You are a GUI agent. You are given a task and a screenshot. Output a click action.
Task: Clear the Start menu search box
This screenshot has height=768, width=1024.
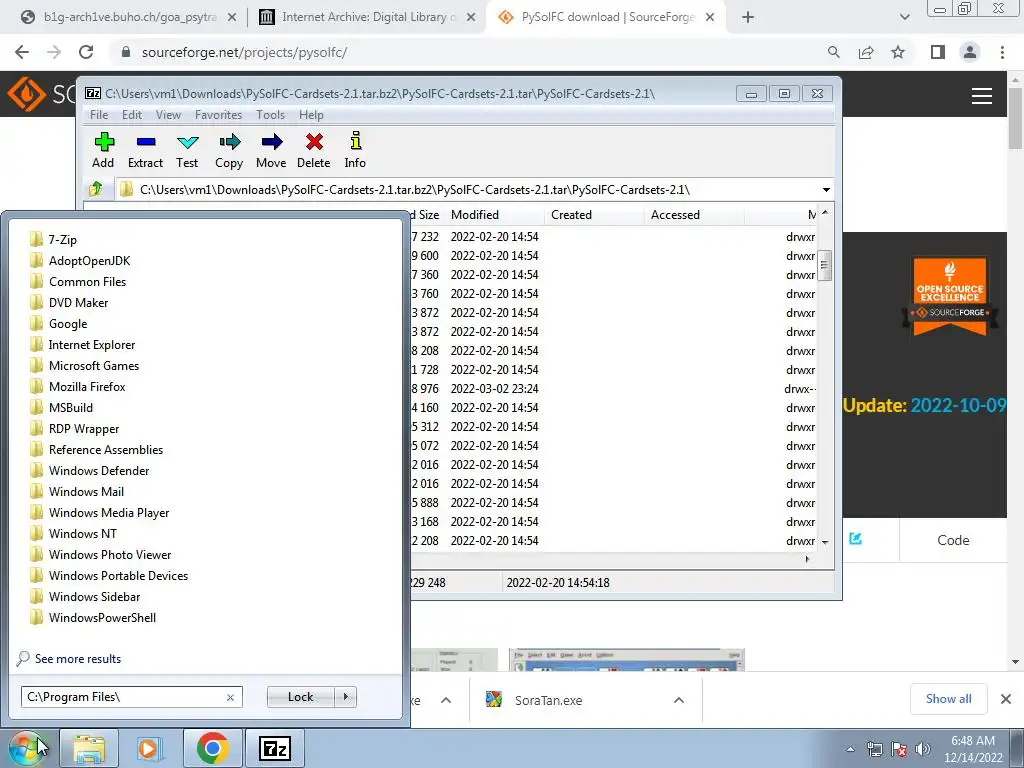231,697
